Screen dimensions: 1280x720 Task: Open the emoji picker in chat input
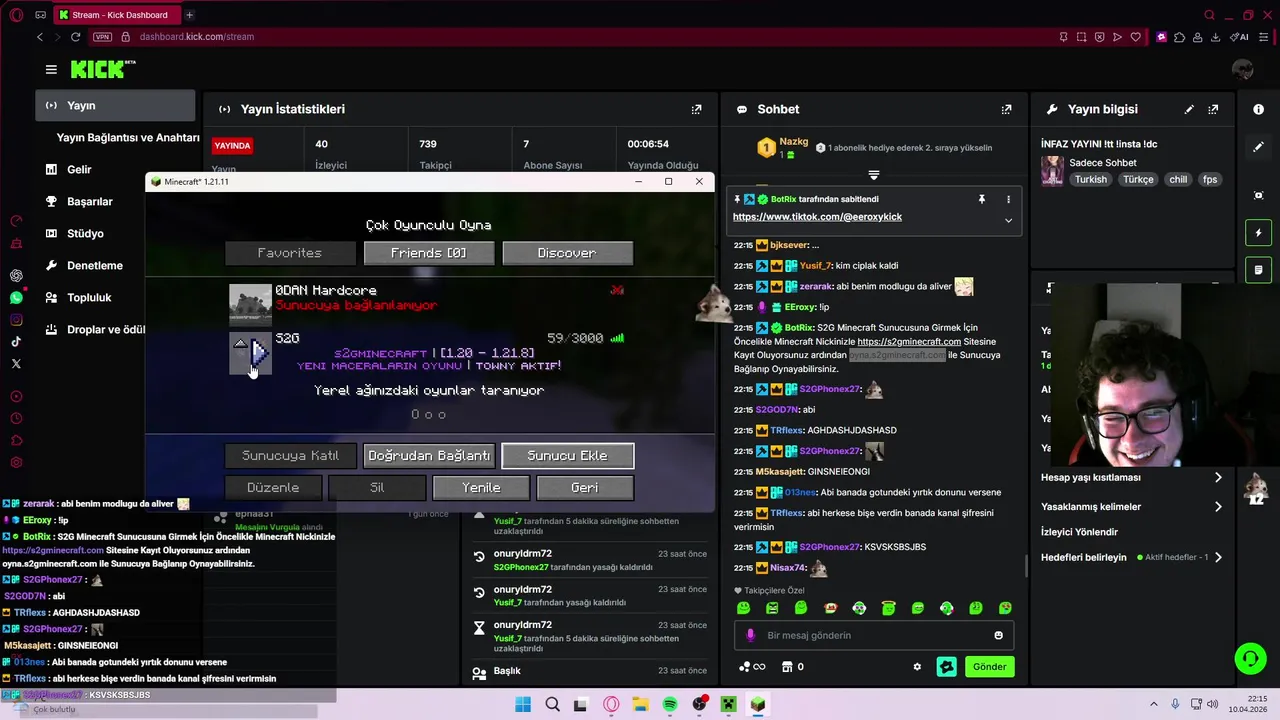point(998,635)
